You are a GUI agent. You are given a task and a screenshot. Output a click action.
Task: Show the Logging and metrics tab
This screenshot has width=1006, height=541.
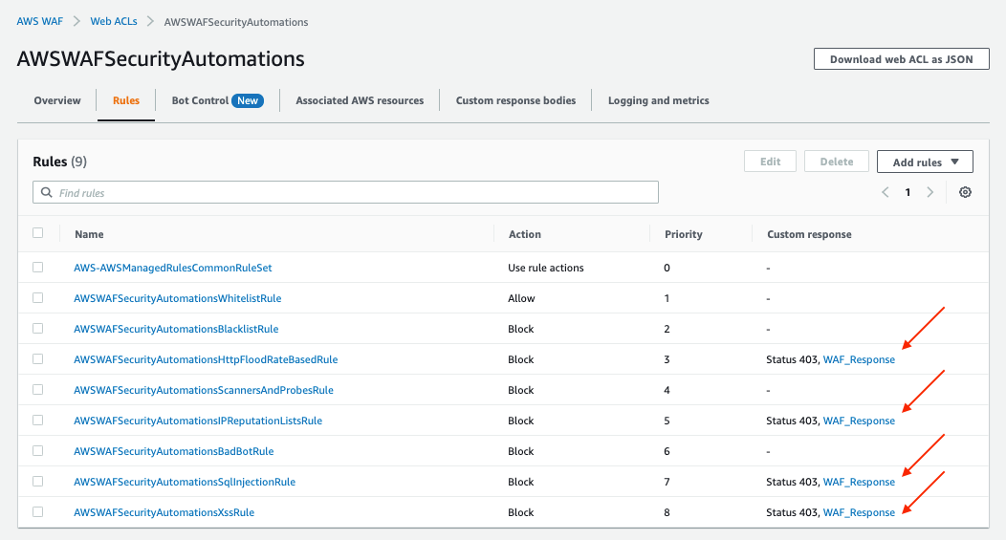(658, 101)
